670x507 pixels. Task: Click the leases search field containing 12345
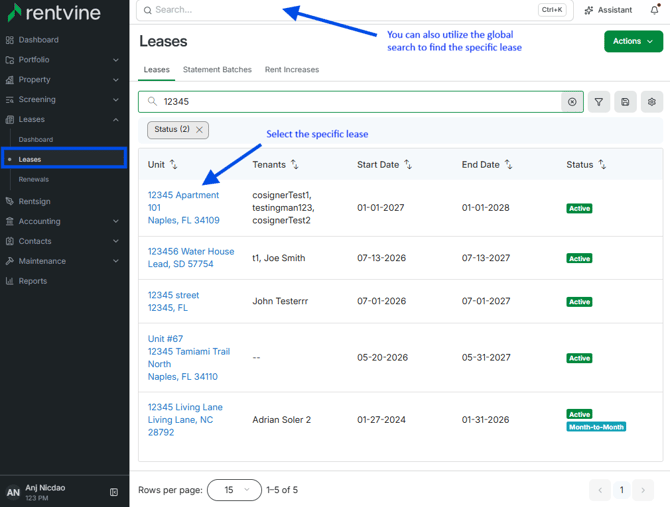click(x=361, y=102)
